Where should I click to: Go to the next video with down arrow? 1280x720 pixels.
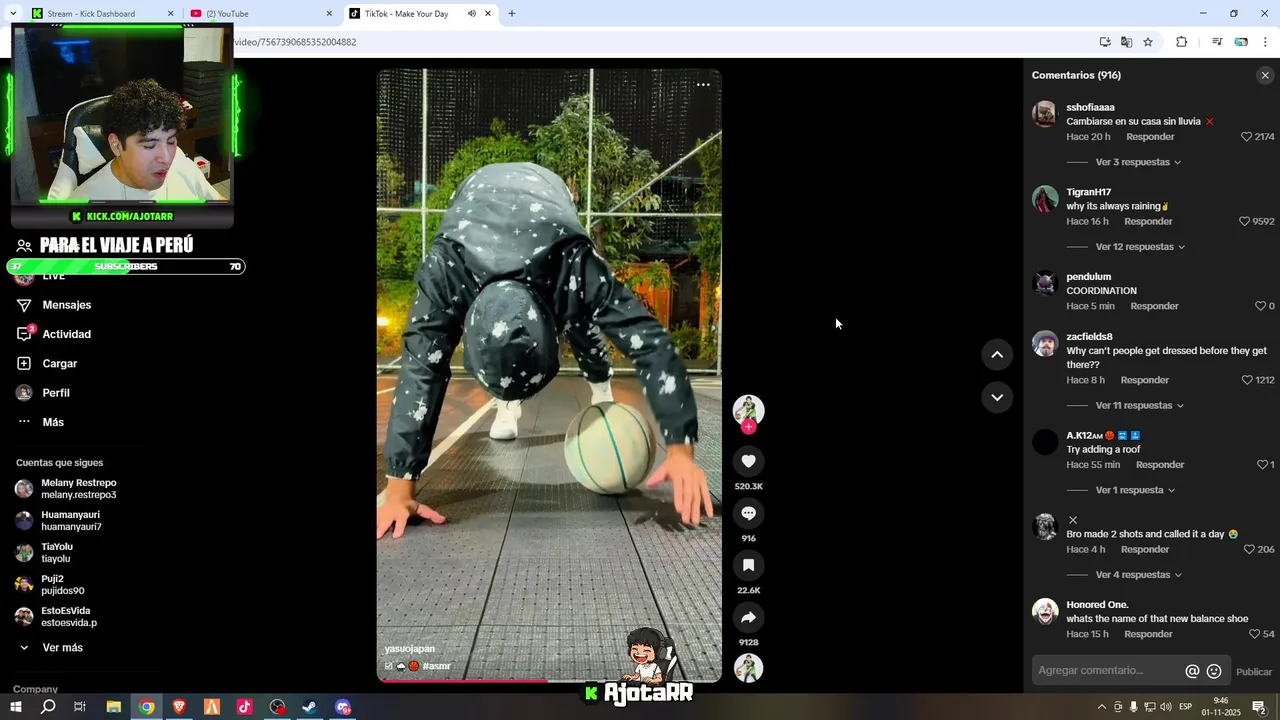tap(997, 397)
